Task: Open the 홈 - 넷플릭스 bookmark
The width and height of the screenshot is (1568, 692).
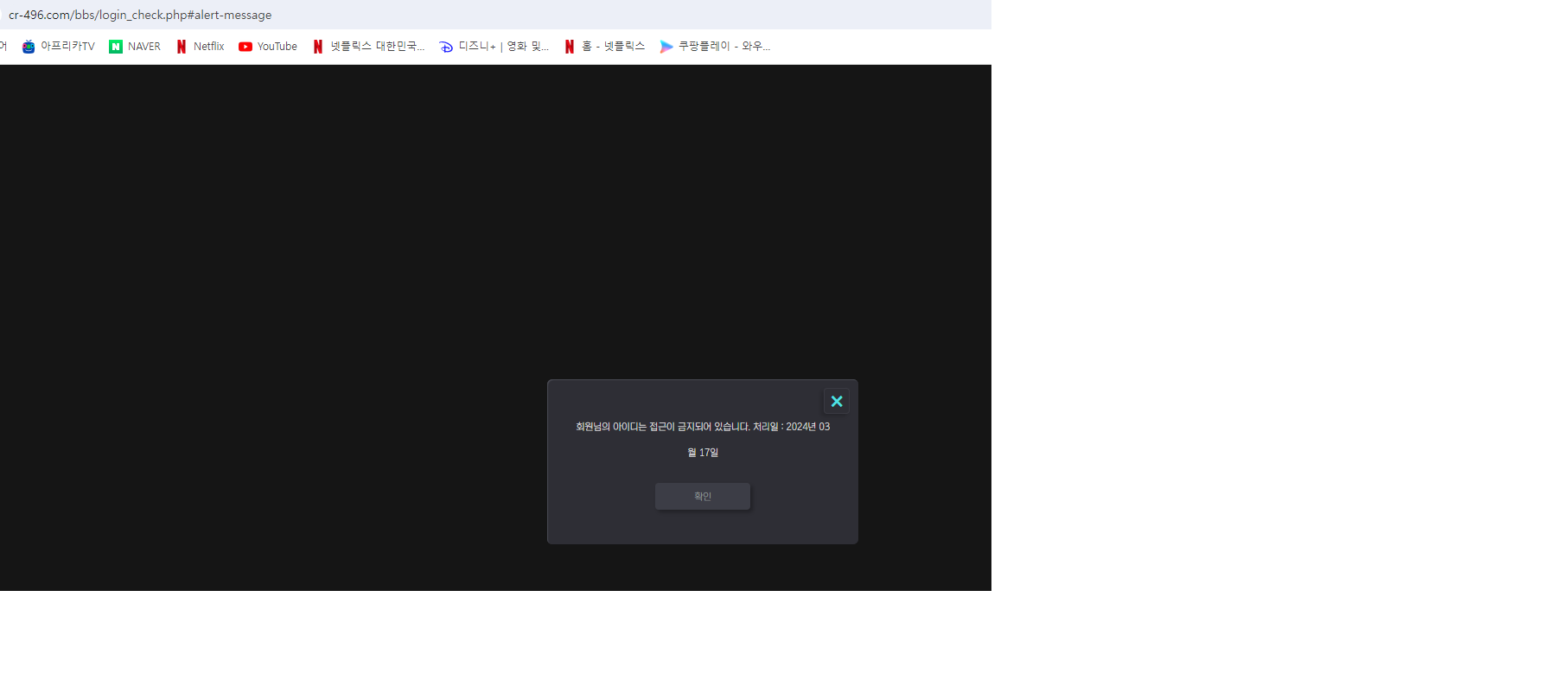Action: [604, 47]
